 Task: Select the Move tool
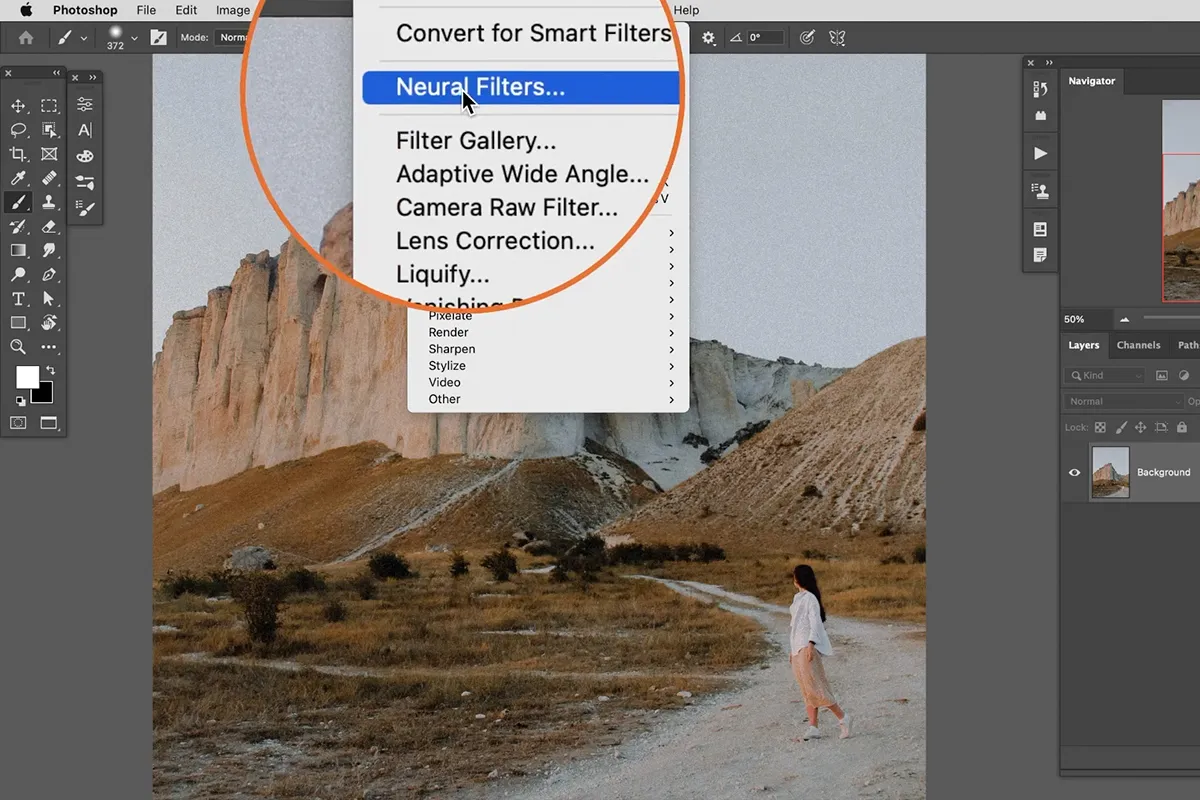[x=18, y=106]
